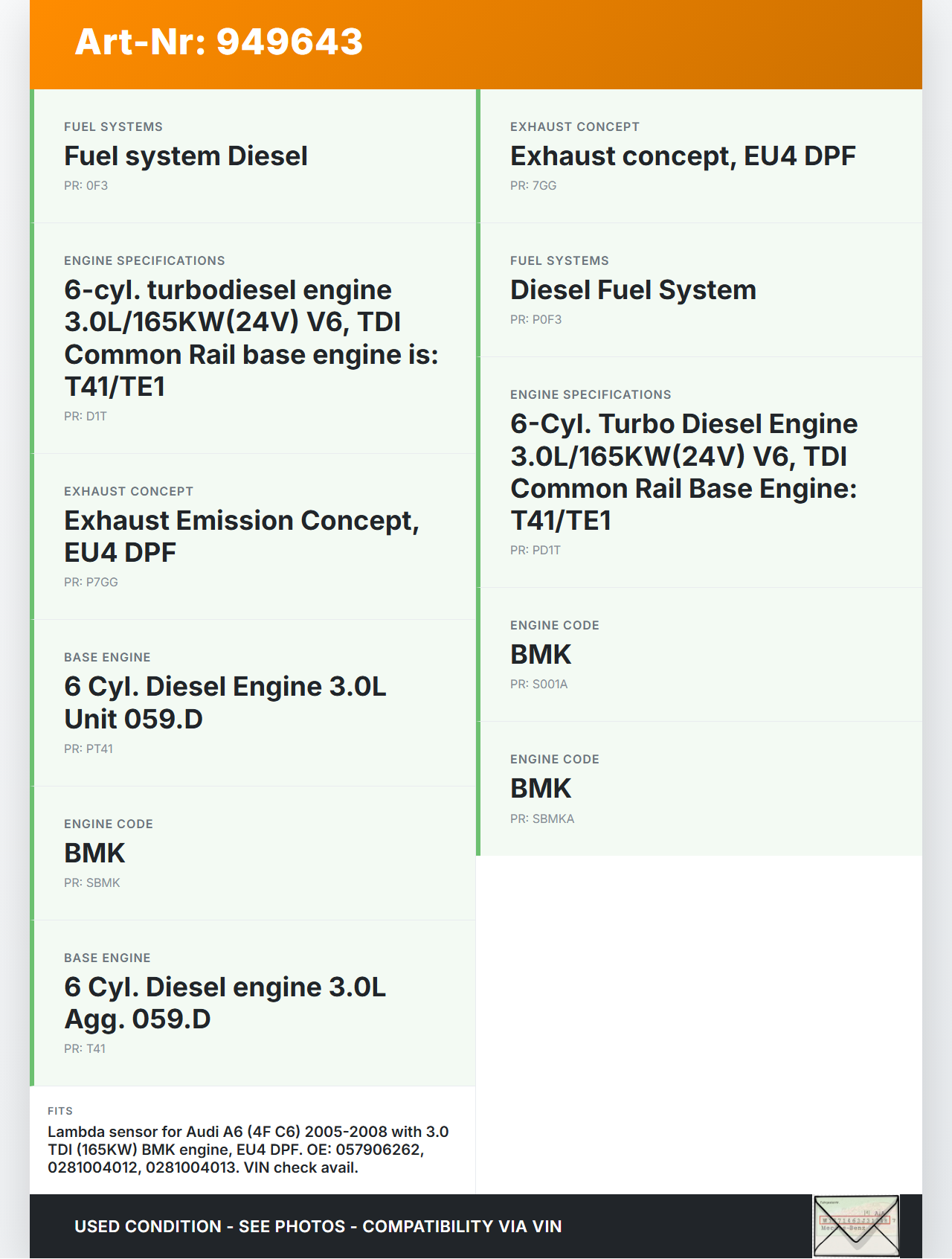The width and height of the screenshot is (952, 1259).
Task: Click the BMK entry with PR: S001A
Action: coord(540,655)
